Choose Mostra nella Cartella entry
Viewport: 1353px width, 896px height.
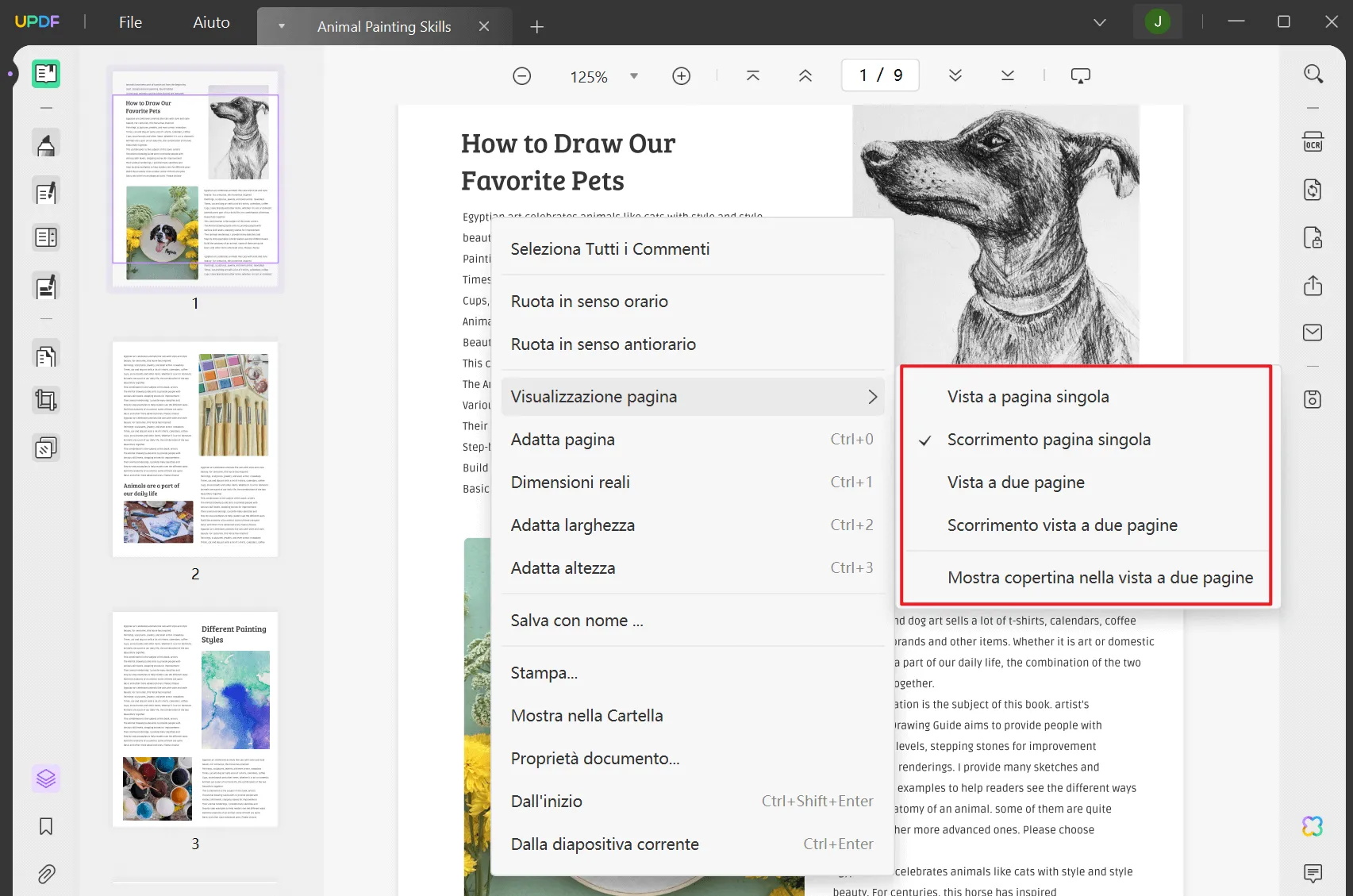(x=693, y=716)
